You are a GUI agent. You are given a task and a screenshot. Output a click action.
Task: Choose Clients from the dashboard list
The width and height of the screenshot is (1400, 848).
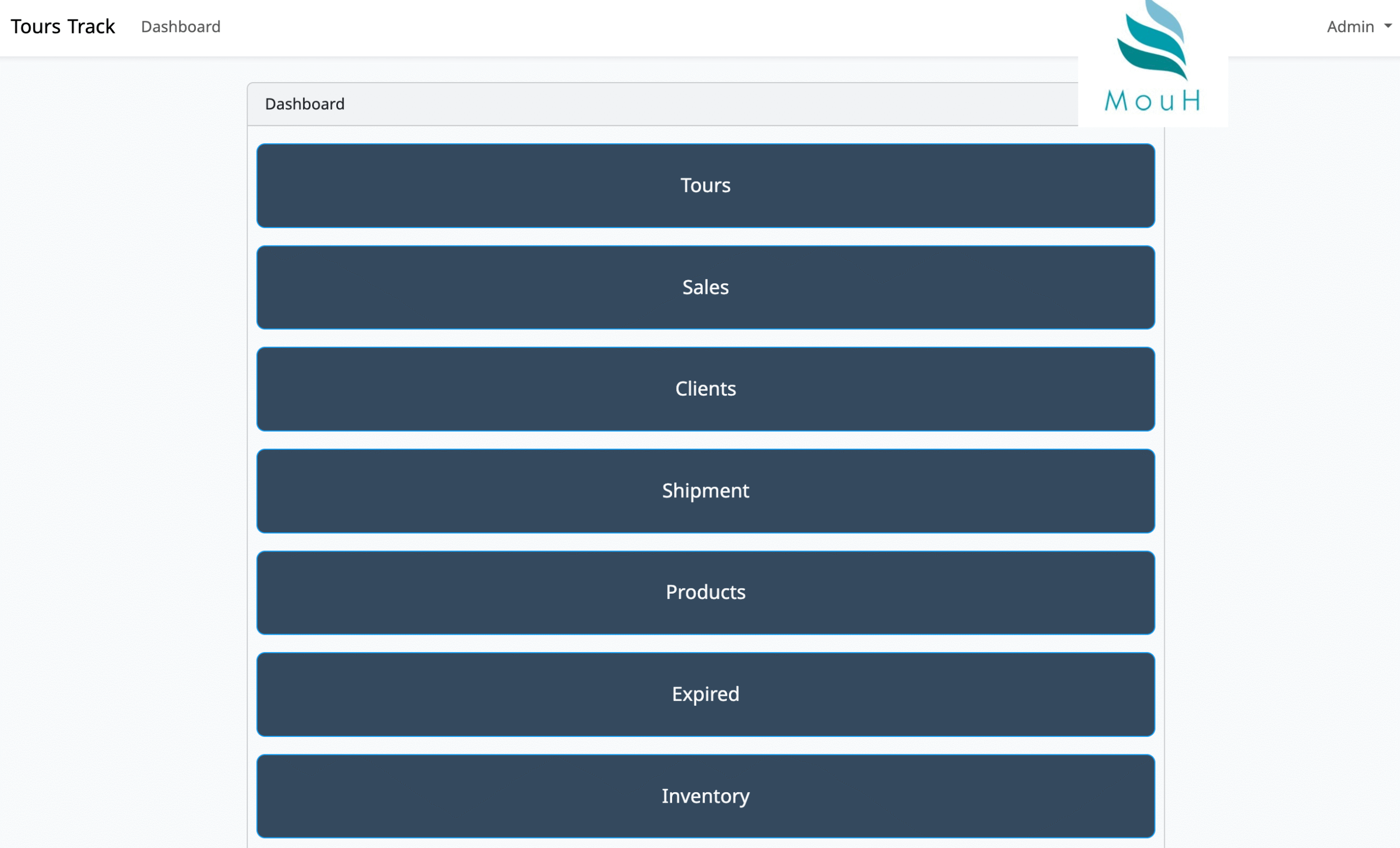pos(705,390)
